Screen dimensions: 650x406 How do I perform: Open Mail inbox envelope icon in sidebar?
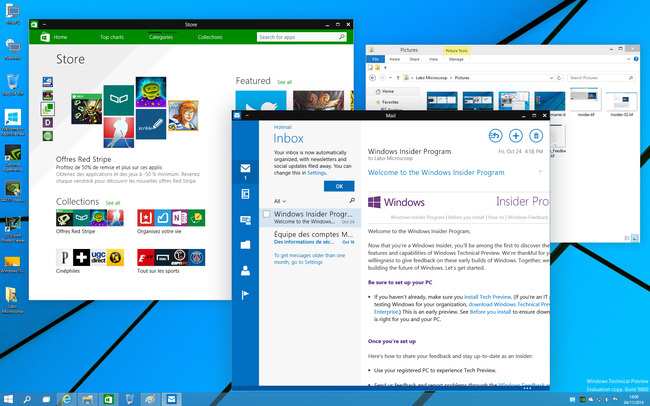pyautogui.click(x=245, y=168)
